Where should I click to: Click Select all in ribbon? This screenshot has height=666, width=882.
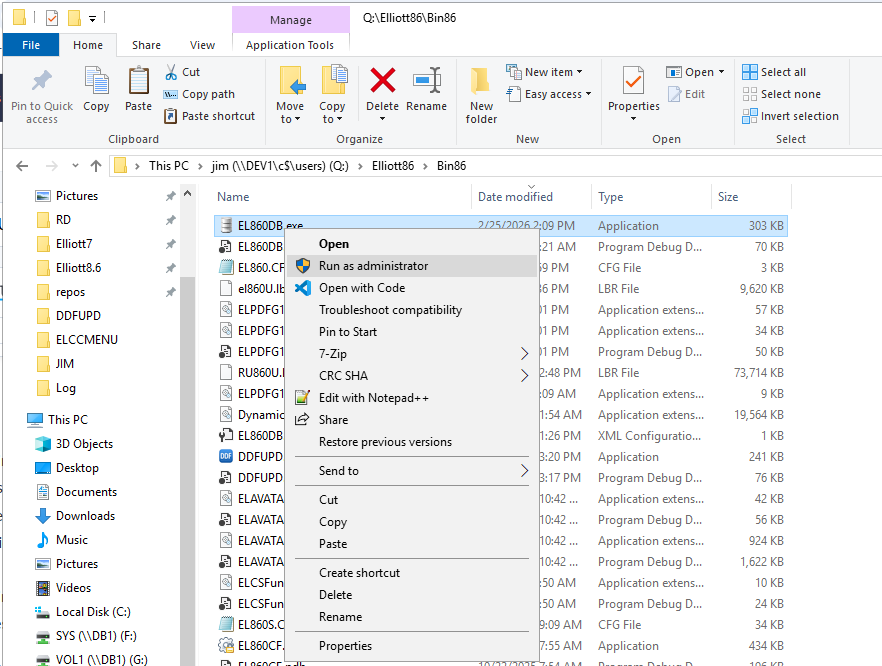tap(774, 72)
